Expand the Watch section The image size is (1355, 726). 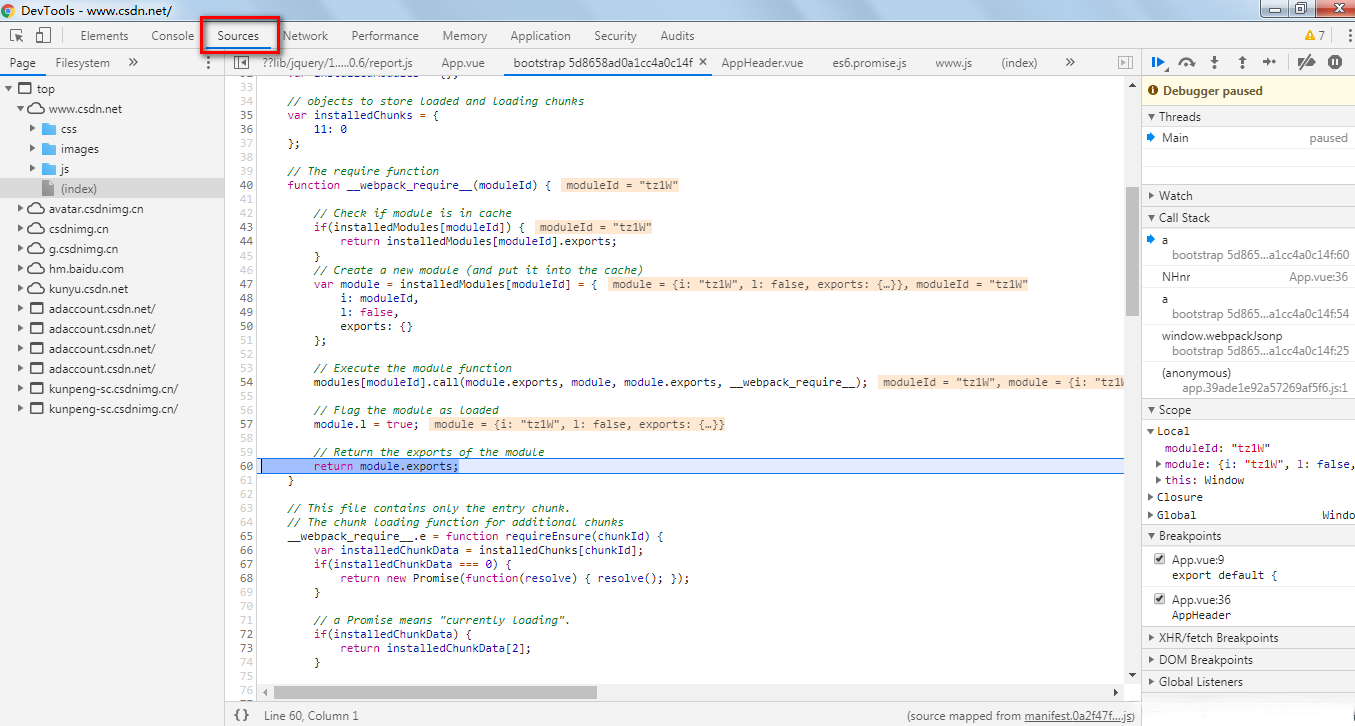(1175, 196)
